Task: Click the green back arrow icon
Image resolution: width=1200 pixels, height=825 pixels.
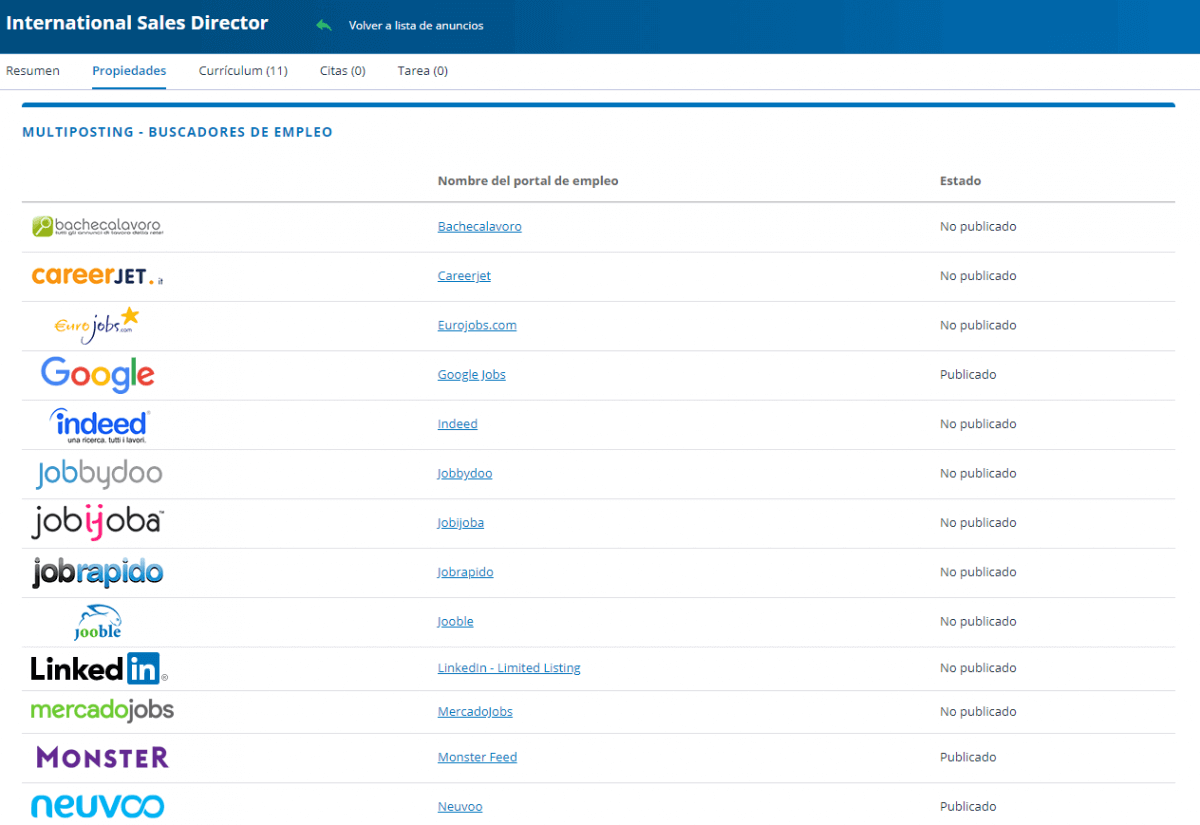Action: tap(323, 25)
